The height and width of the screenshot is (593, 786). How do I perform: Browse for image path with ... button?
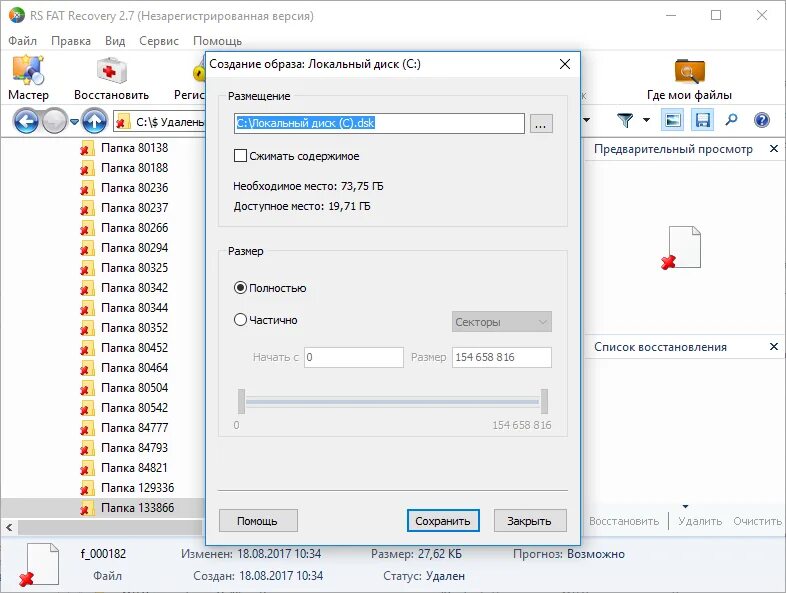[541, 124]
